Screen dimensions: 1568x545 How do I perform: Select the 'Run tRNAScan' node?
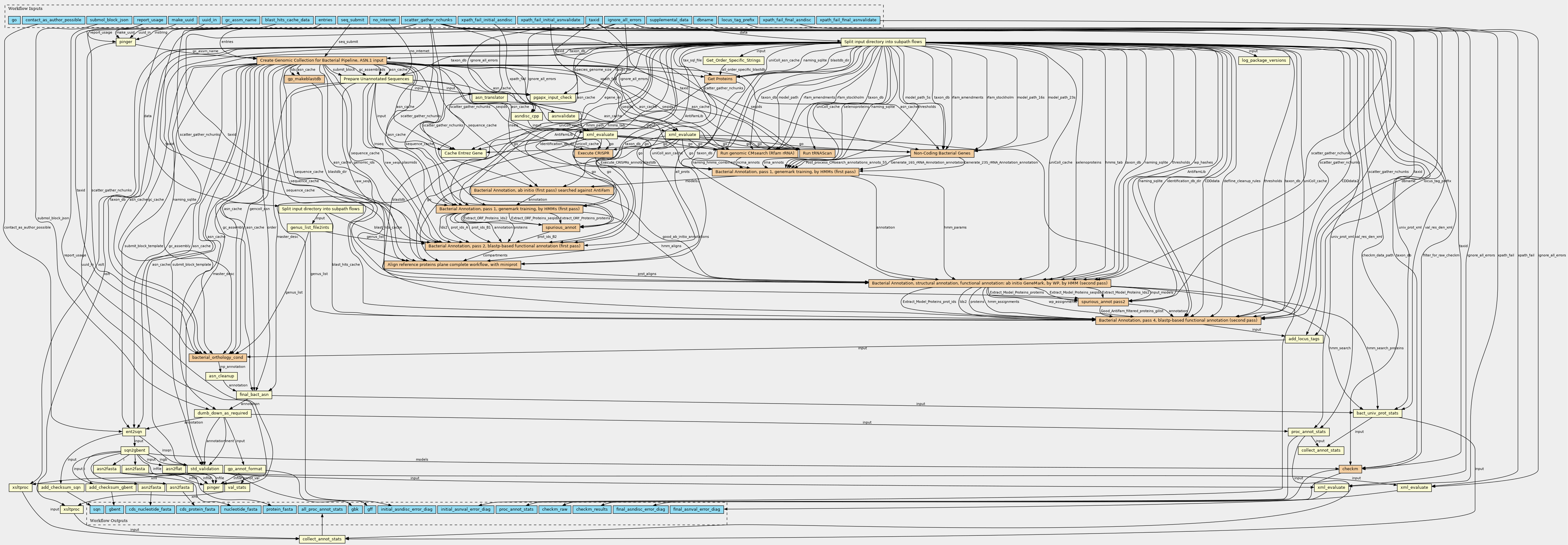click(x=817, y=154)
